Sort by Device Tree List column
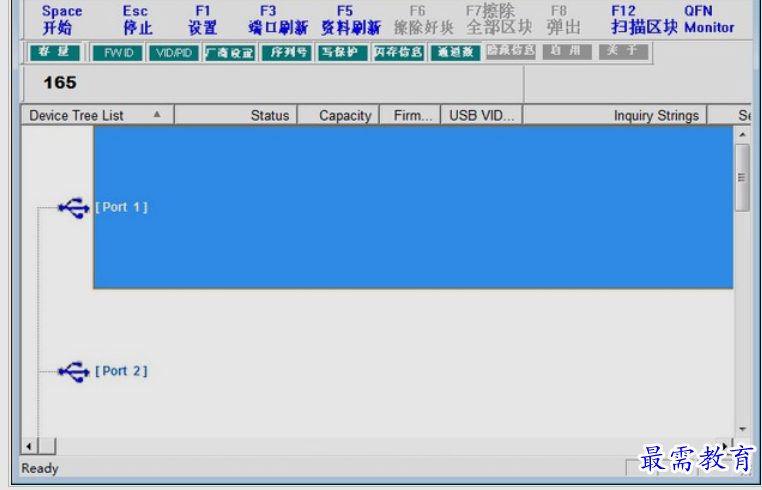 97,115
